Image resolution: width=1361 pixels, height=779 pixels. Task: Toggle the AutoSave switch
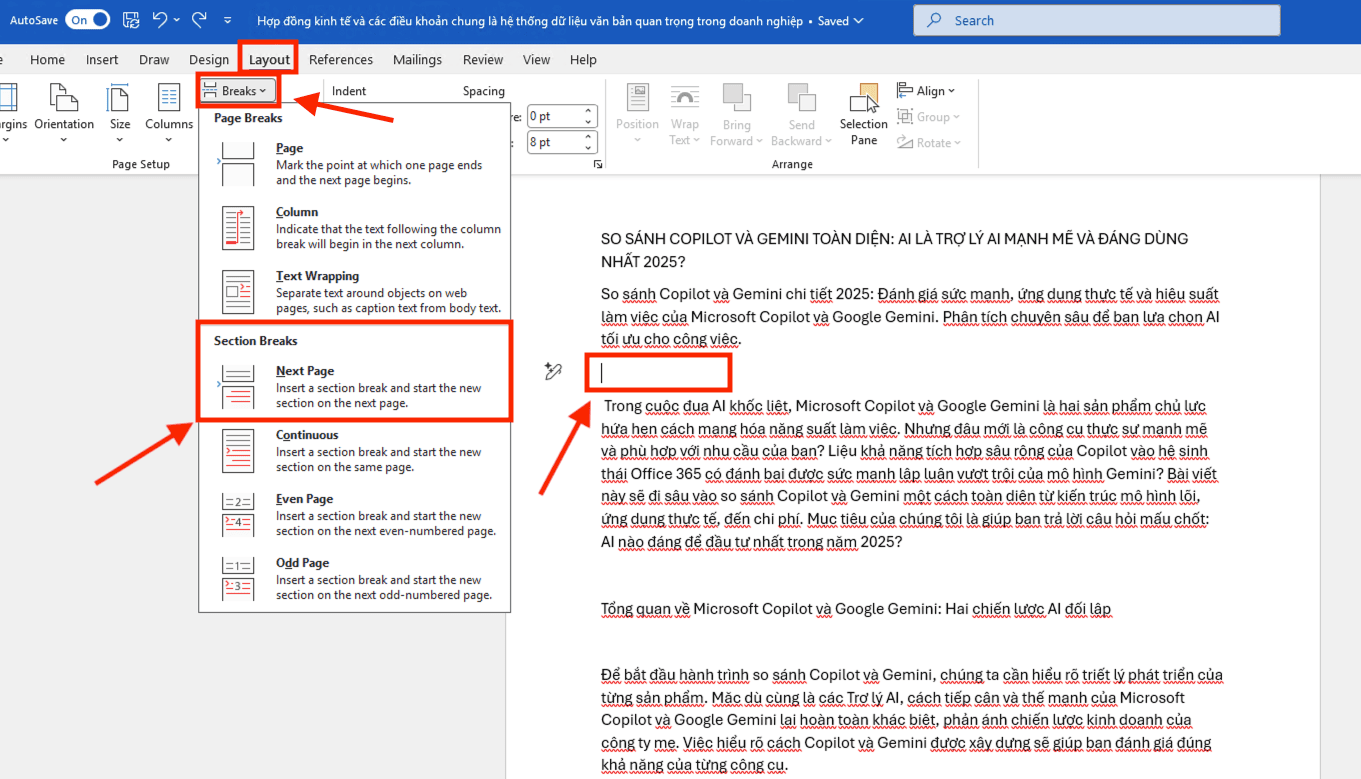click(88, 20)
